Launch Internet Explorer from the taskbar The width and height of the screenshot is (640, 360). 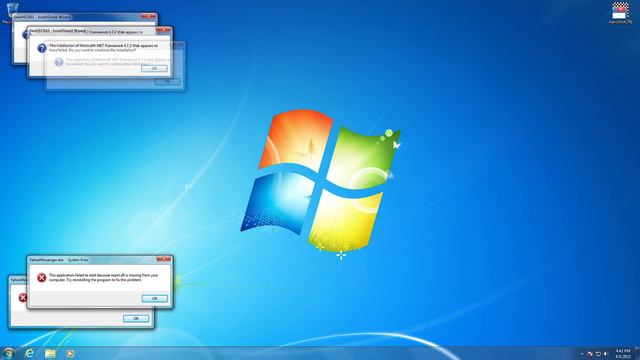tap(29, 353)
